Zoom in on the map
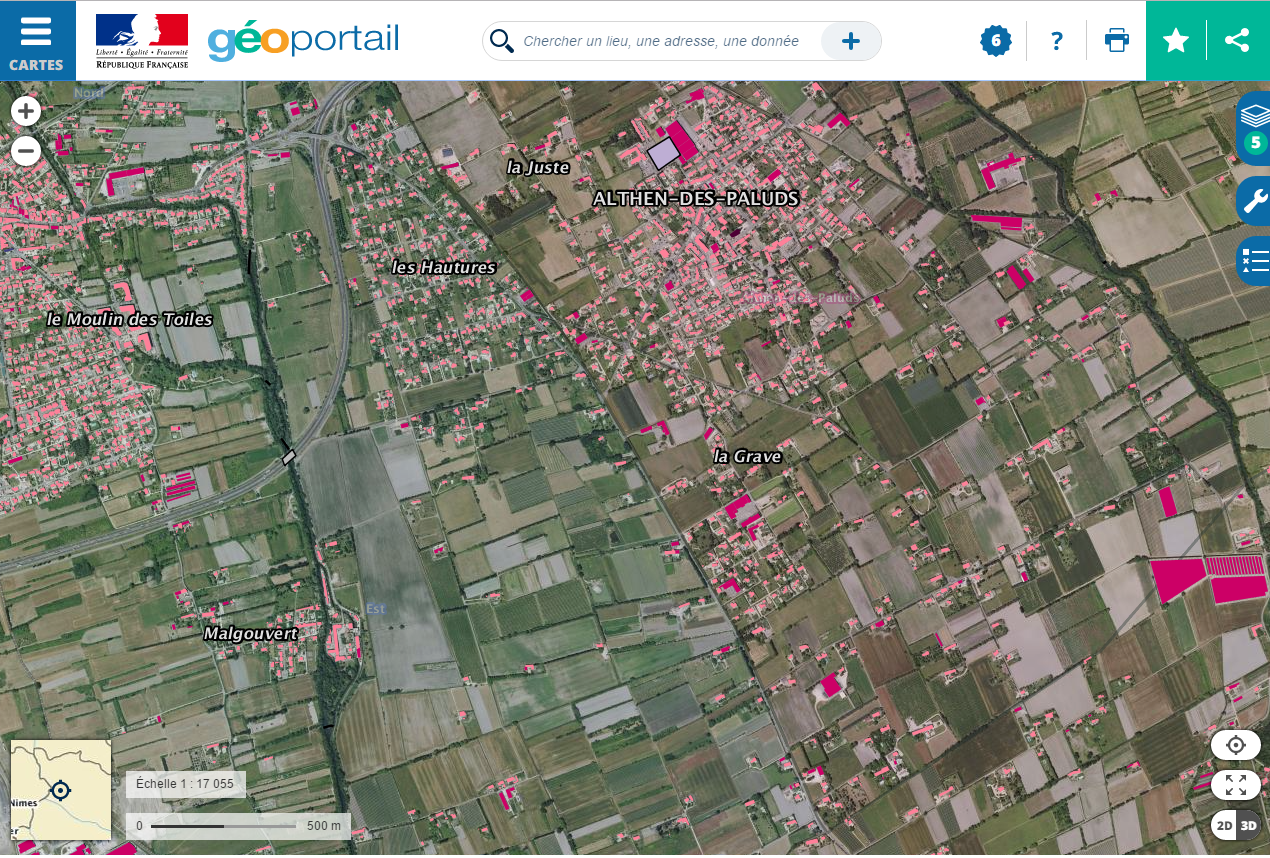The width and height of the screenshot is (1270, 858). click(26, 110)
